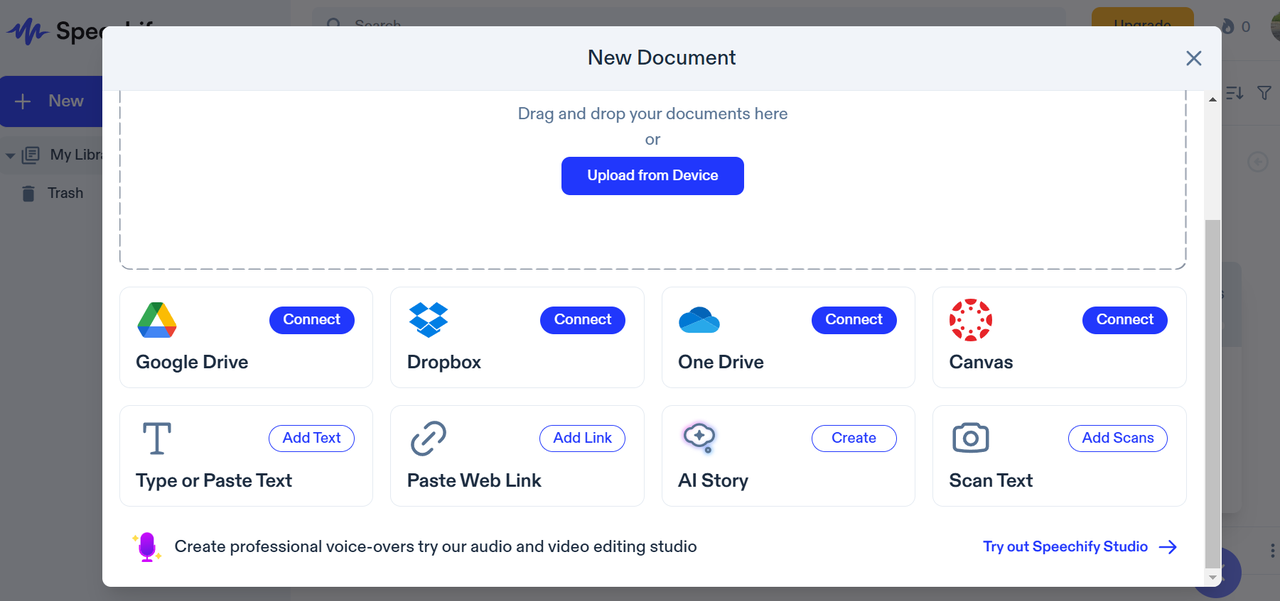Click the Type or Paste Text T icon
The image size is (1280, 601).
[157, 438]
